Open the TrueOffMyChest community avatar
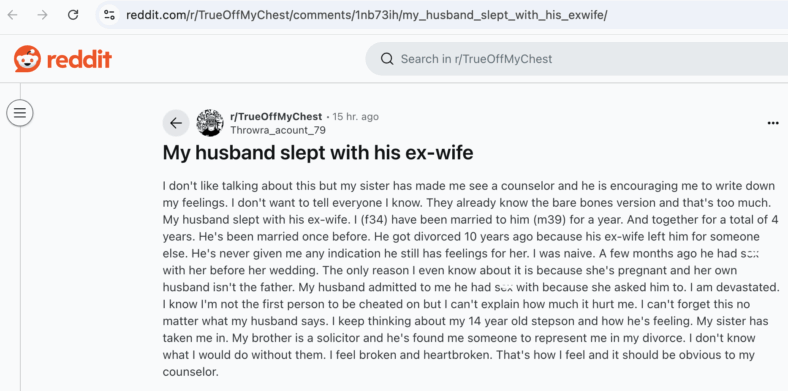788x391 pixels. (x=210, y=123)
